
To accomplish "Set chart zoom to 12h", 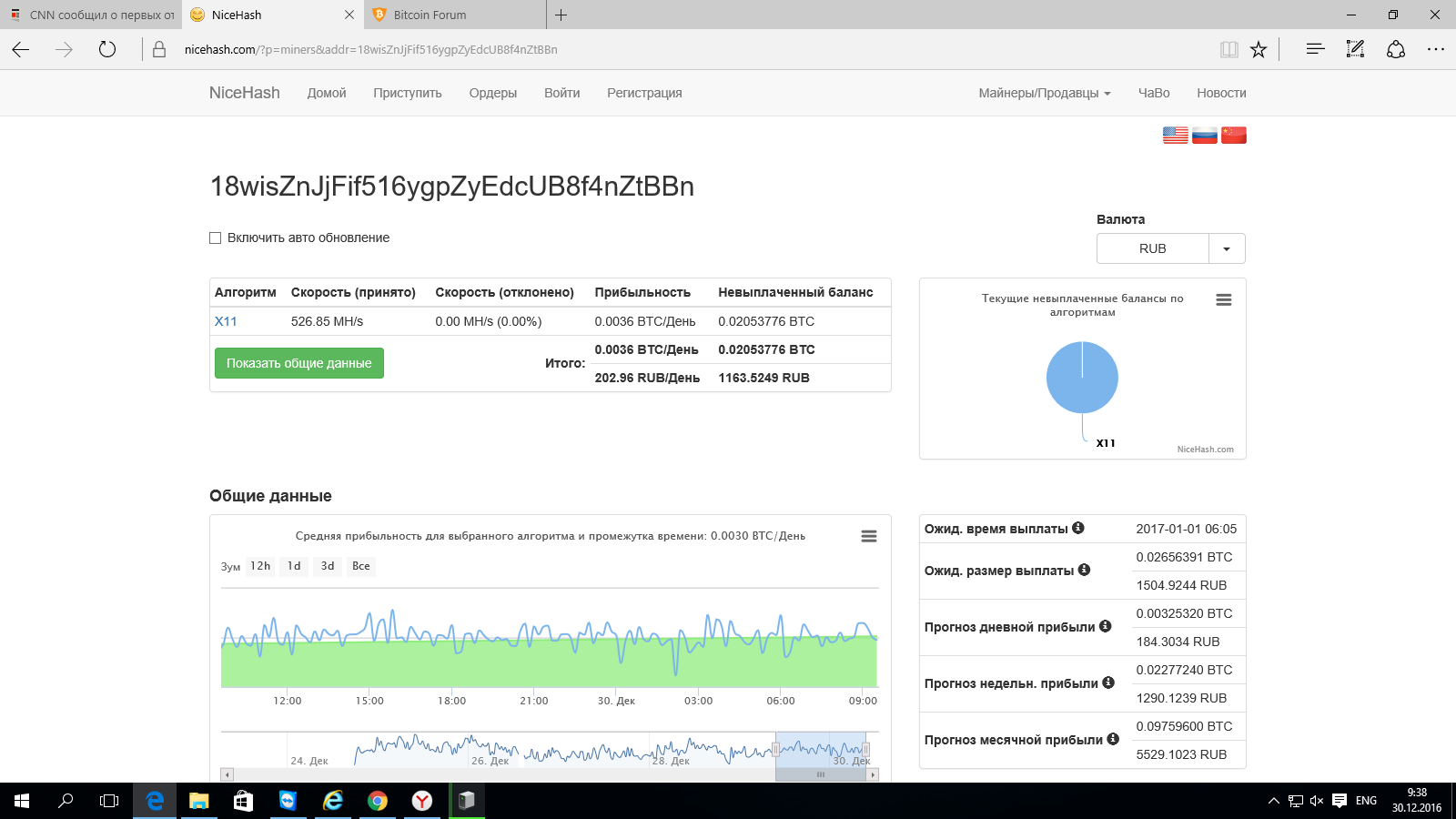I will click(x=260, y=566).
